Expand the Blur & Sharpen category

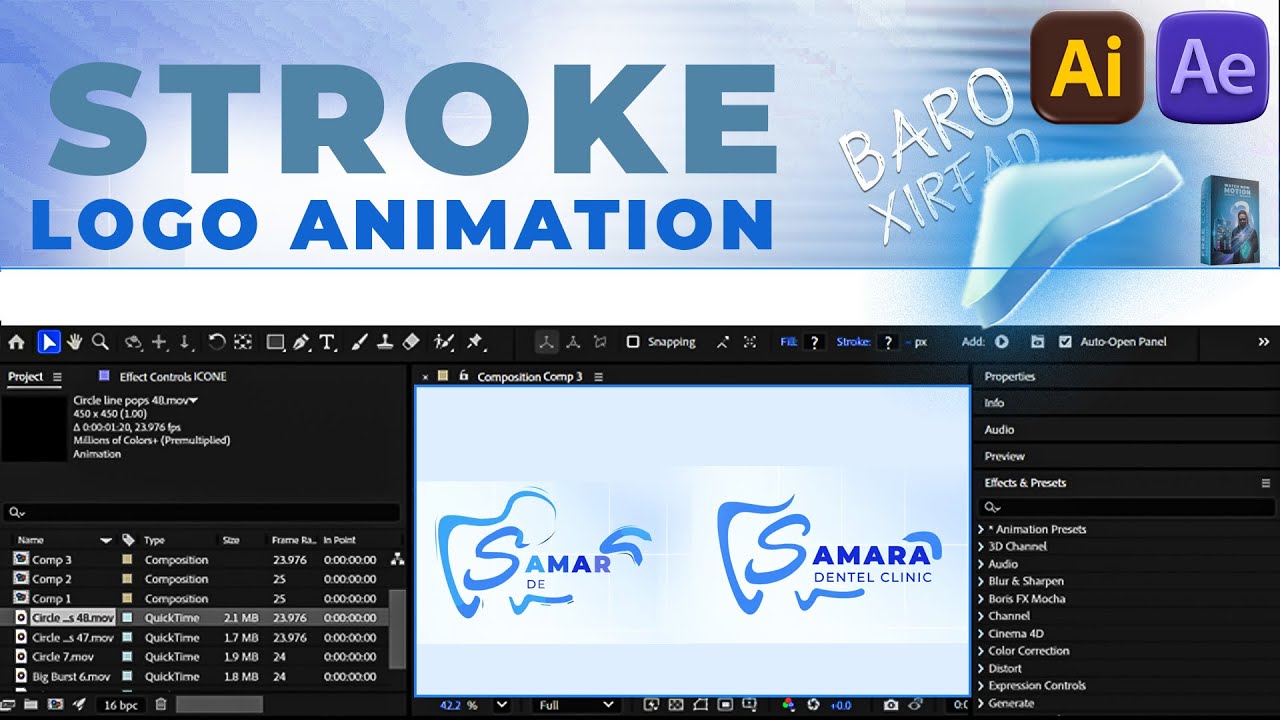click(981, 581)
